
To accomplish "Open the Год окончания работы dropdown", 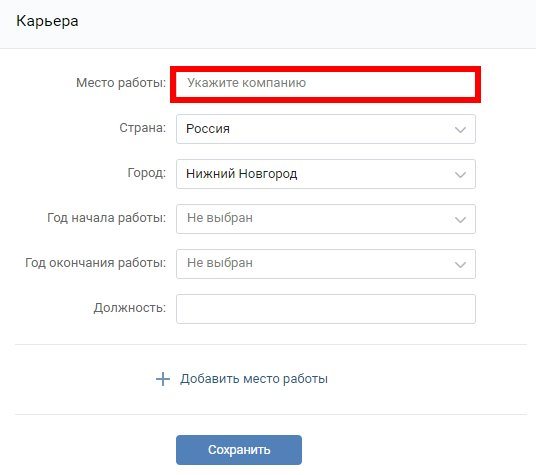I will click(x=325, y=264).
